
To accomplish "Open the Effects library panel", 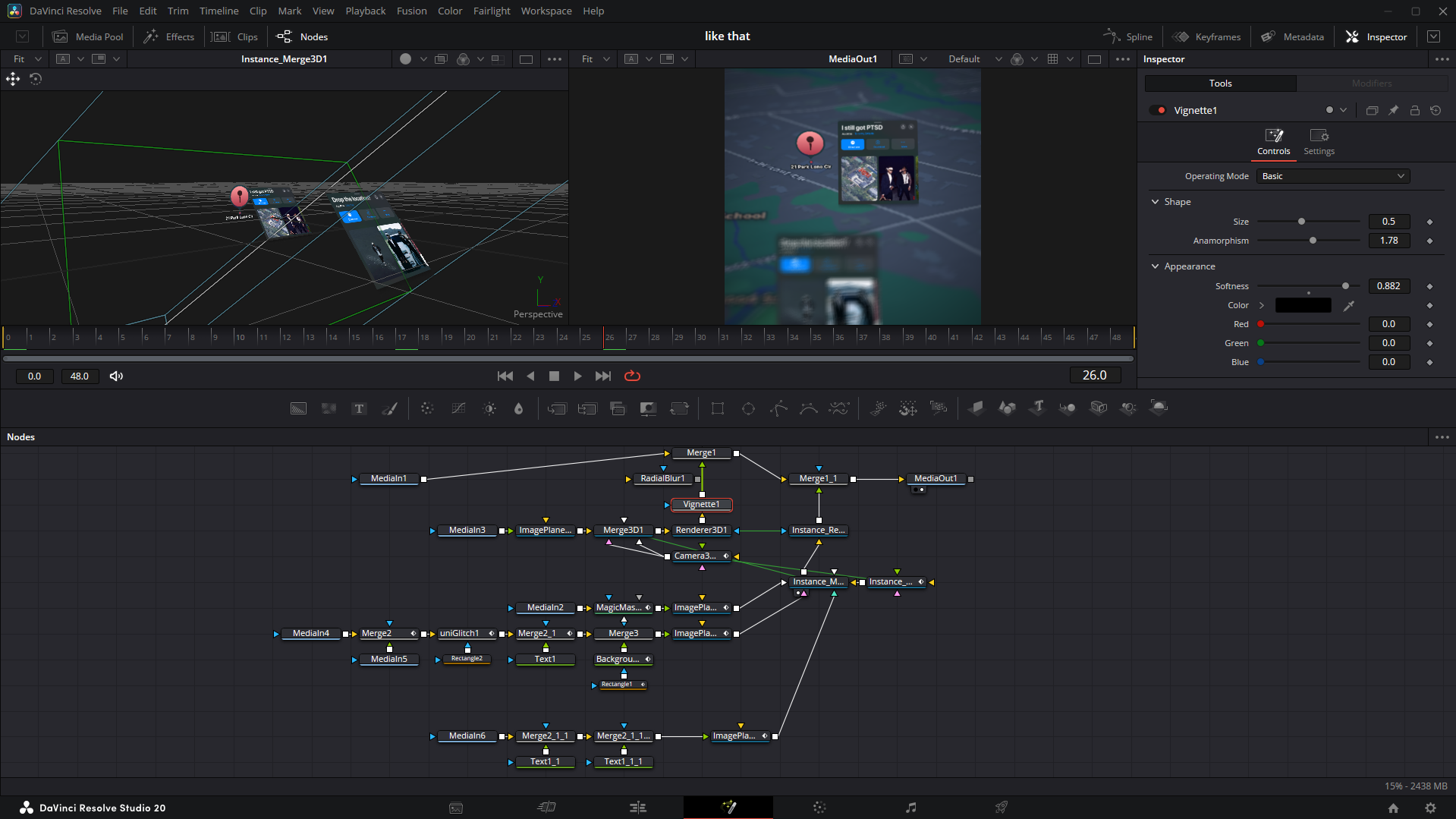I will (169, 36).
